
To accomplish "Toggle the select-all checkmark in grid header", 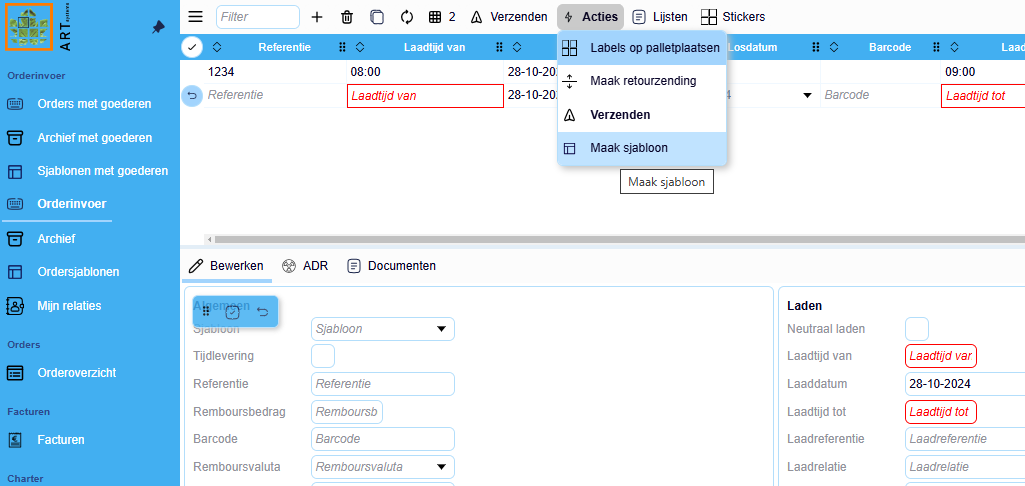I will point(192,47).
